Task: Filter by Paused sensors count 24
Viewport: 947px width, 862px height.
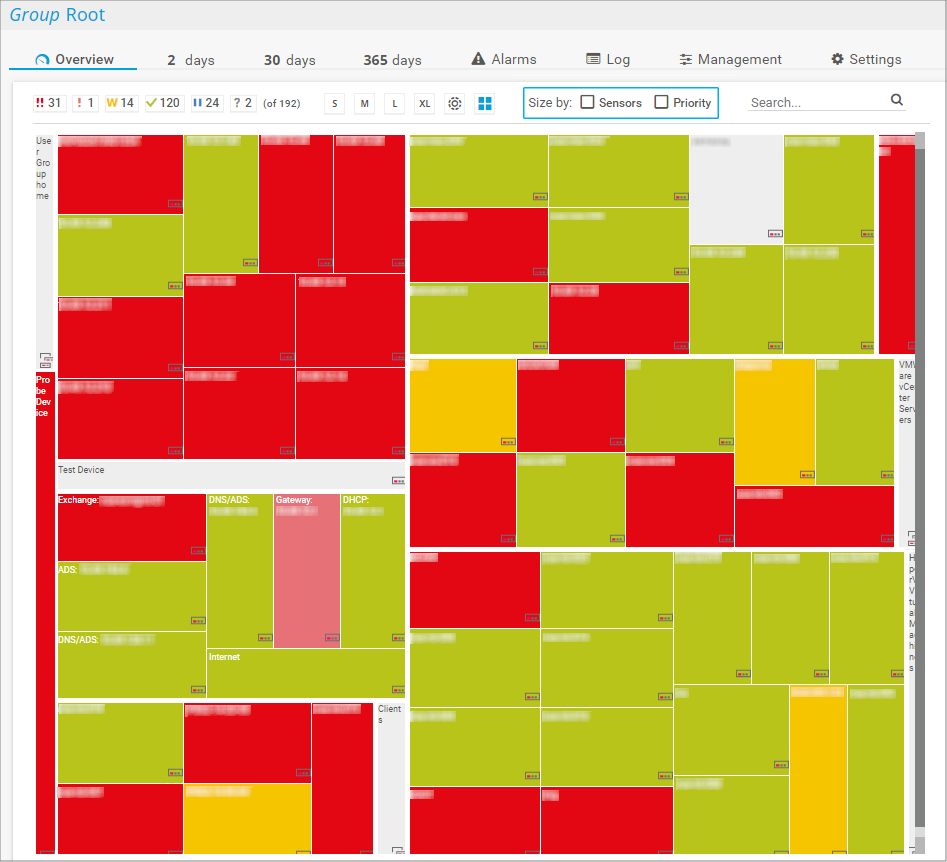Action: click(x=207, y=103)
